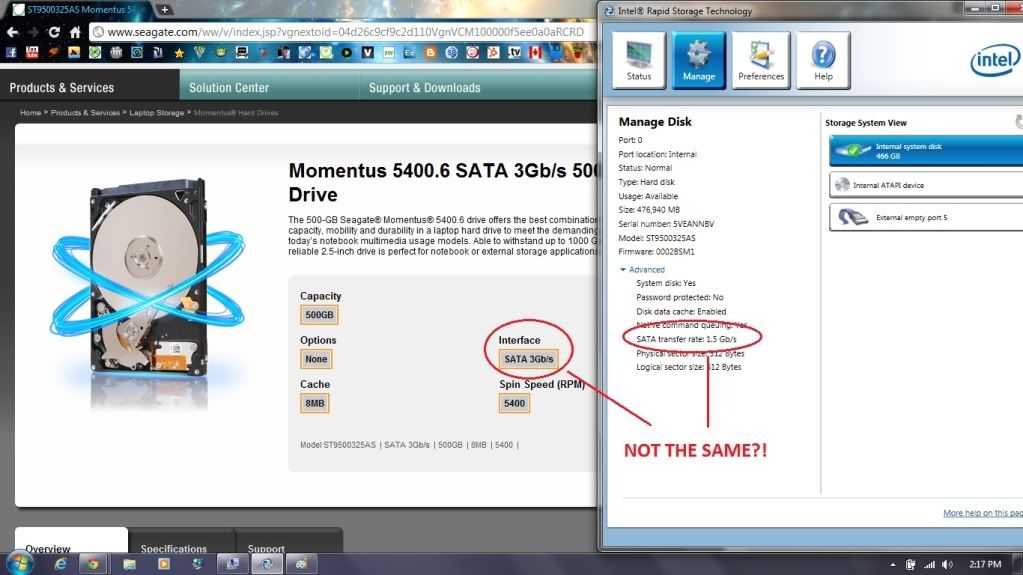Open the Help section in Intel Rapid Storage
Image resolution: width=1023 pixels, height=575 pixels.
[x=823, y=60]
